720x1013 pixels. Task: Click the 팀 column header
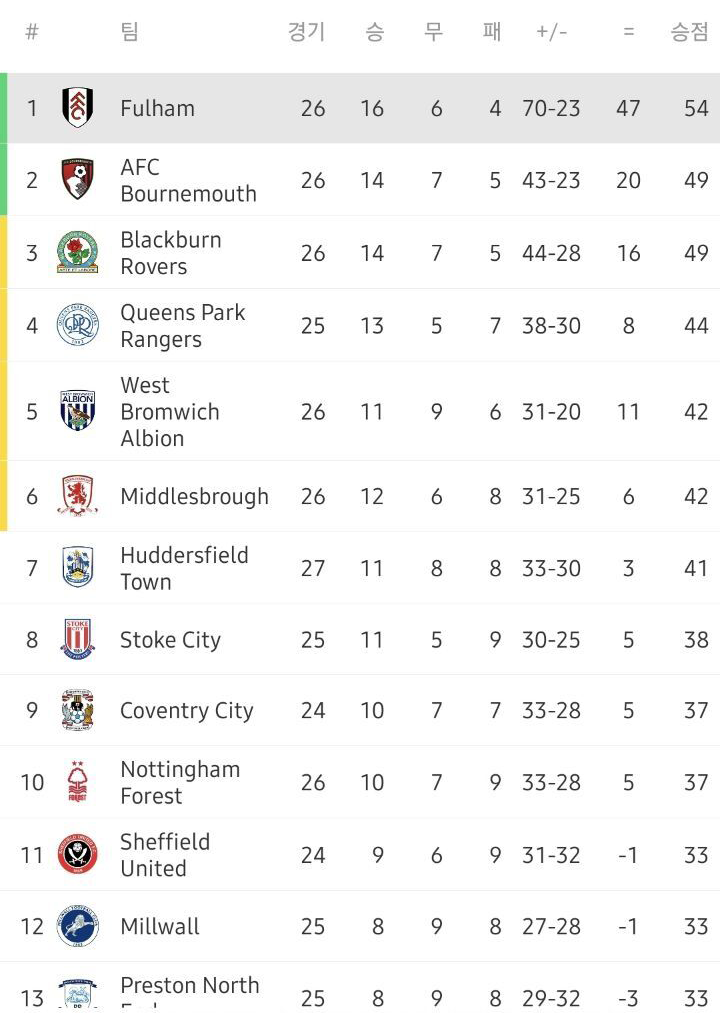point(130,32)
